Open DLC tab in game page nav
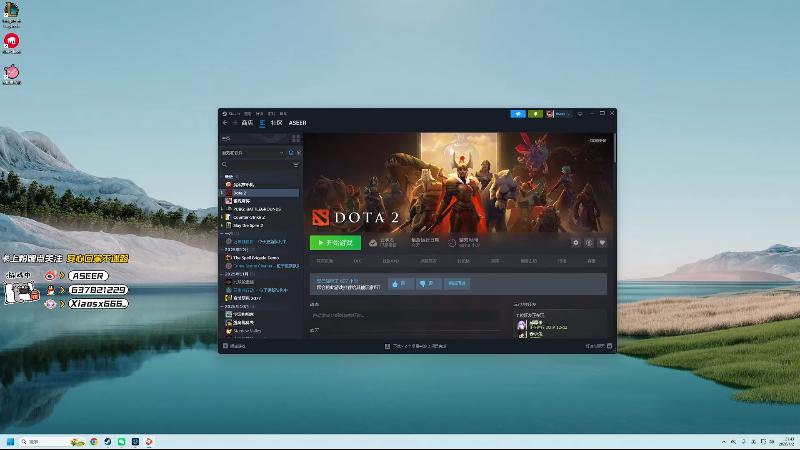The image size is (800, 450). pos(358,261)
